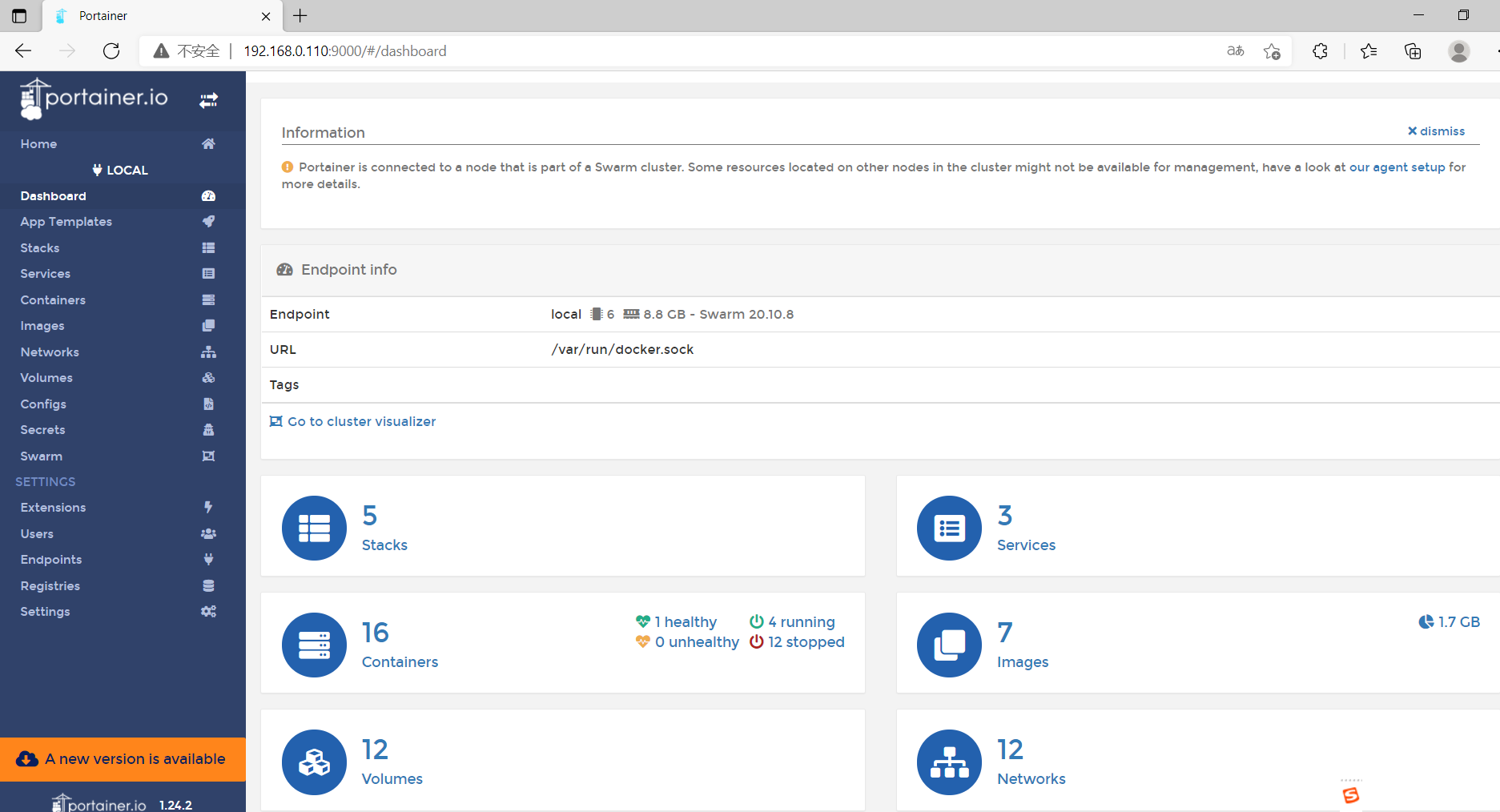Screen dimensions: 1500x812
Task: Follow the 'Go to cluster visualizer' link
Action: click(361, 422)
